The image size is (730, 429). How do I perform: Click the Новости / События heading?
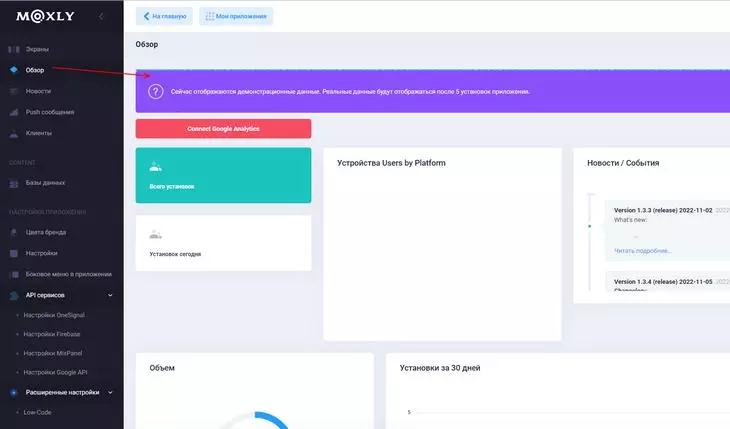(623, 163)
